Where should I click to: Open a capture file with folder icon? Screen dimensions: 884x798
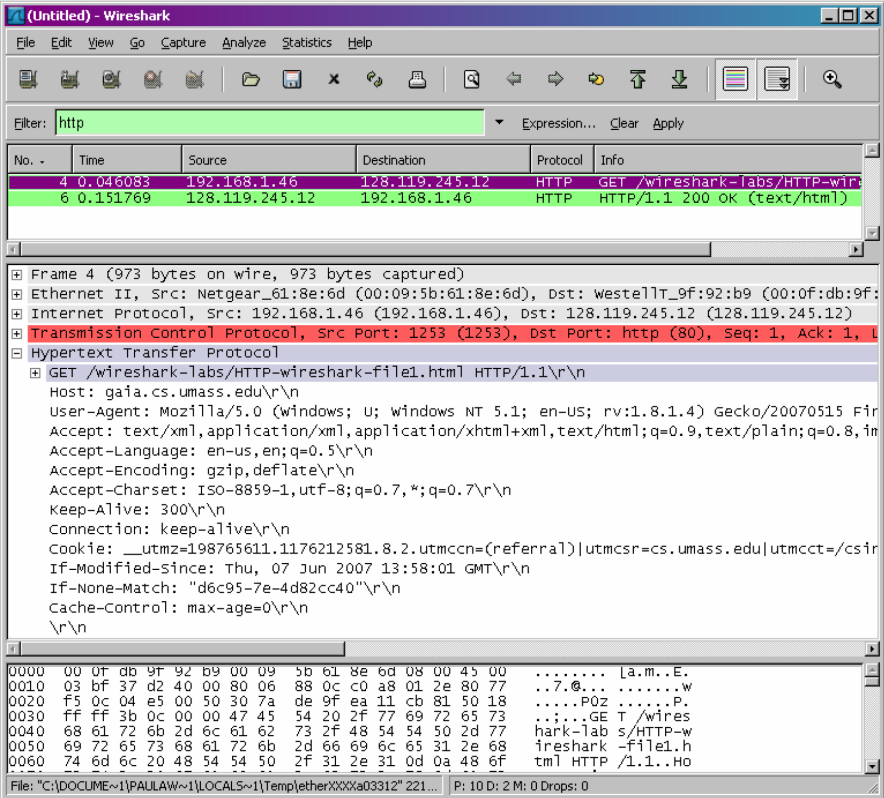(250, 79)
